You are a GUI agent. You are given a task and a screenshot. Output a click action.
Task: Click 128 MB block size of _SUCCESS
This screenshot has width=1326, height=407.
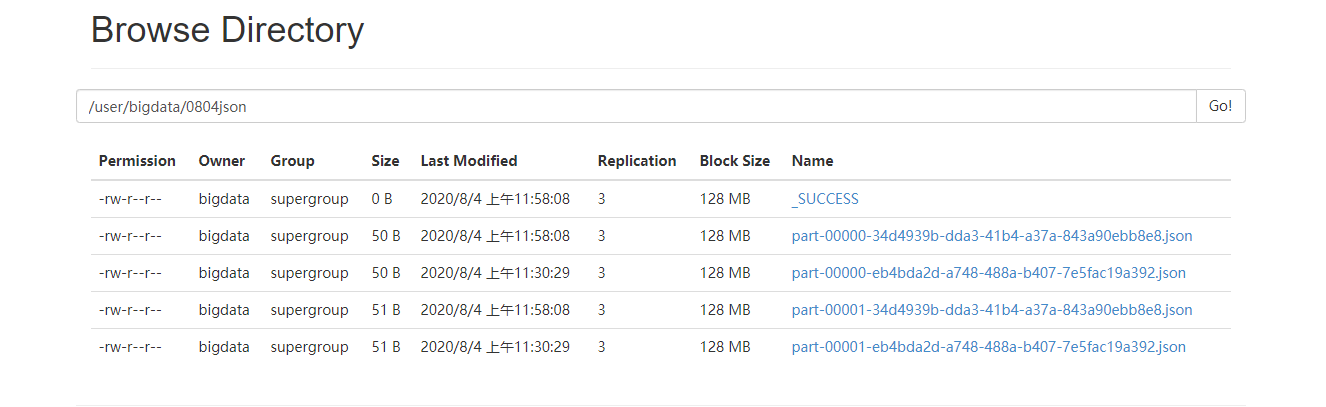click(725, 199)
